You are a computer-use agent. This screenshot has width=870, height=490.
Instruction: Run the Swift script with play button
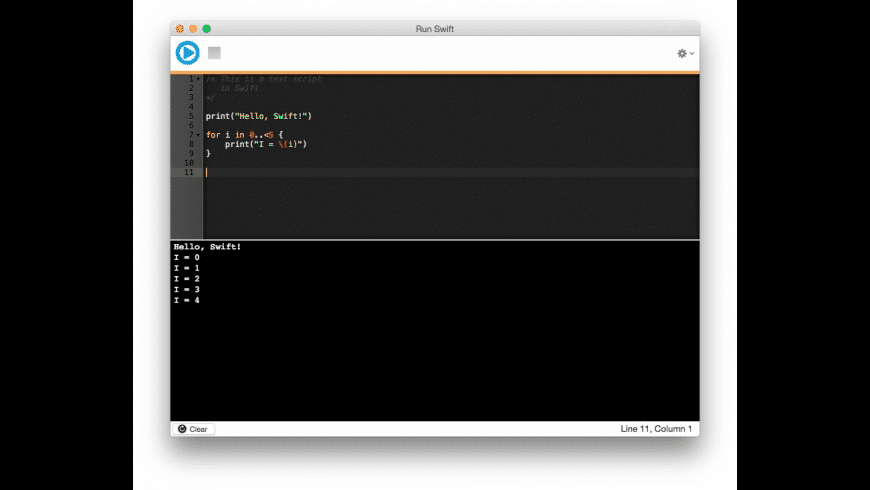188,53
